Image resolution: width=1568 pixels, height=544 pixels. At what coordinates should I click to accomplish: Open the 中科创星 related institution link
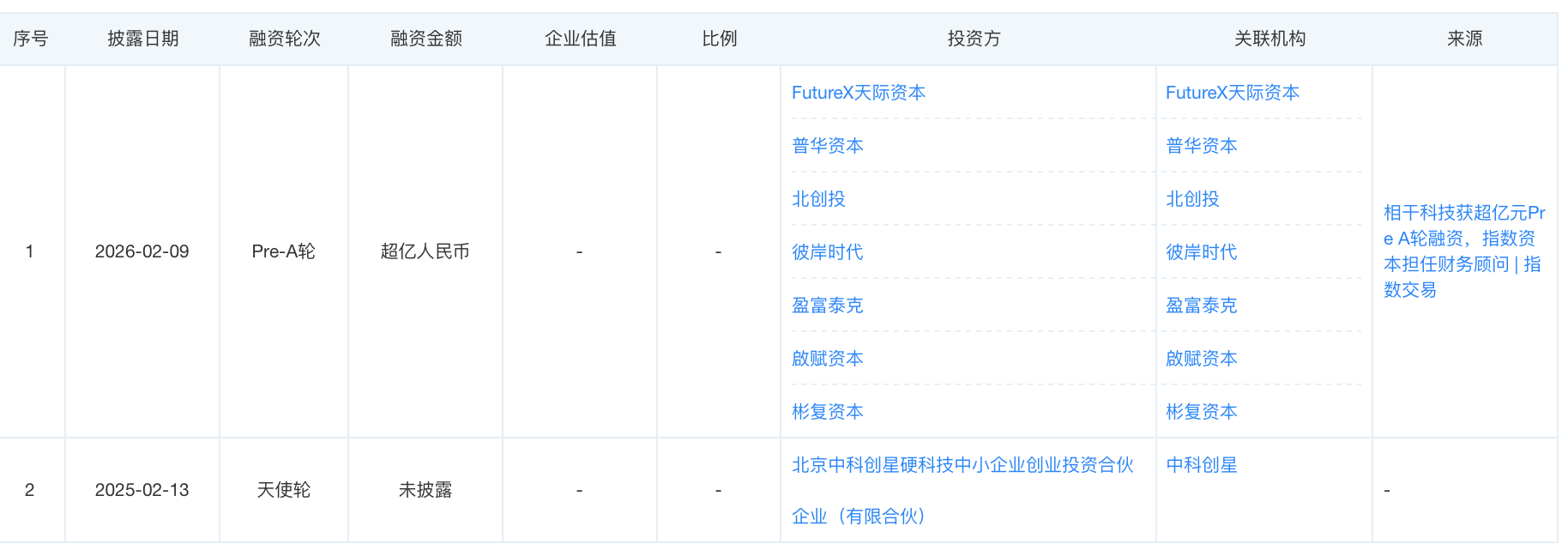point(1201,465)
